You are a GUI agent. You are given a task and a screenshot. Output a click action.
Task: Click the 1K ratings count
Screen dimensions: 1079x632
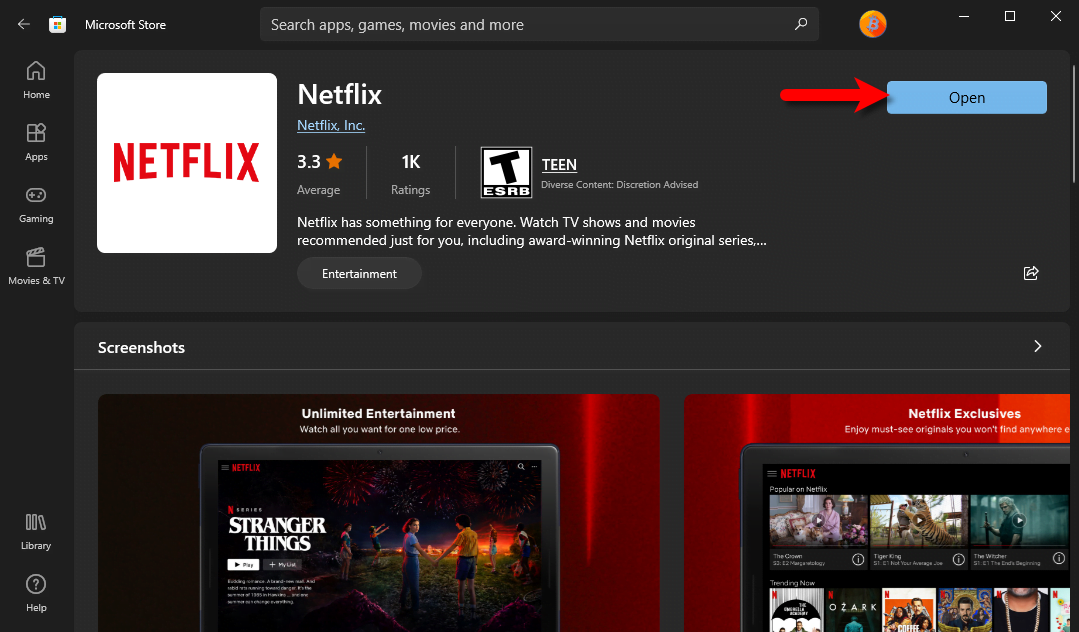(x=411, y=162)
